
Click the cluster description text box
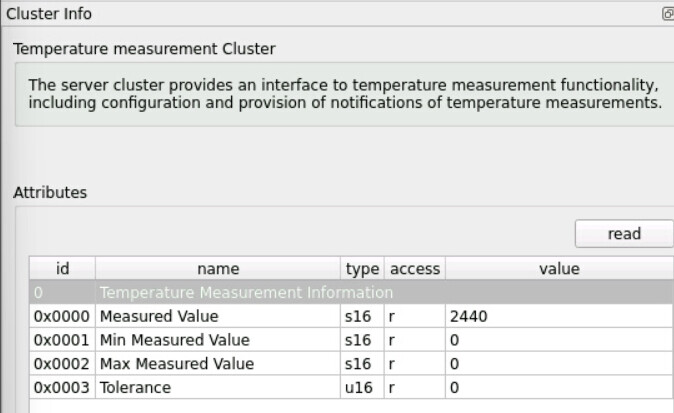point(344,94)
